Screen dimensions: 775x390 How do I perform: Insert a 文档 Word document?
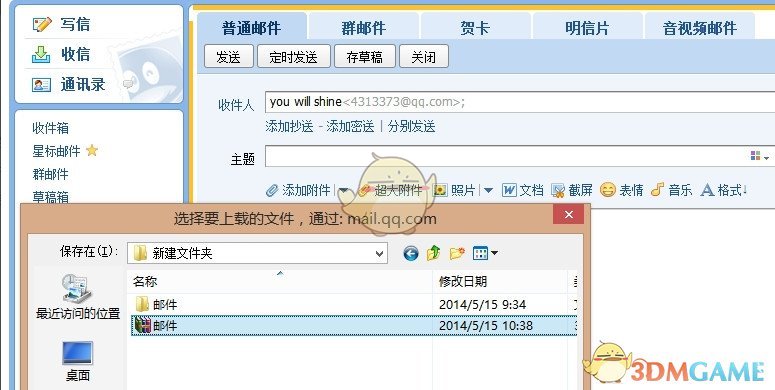522,190
